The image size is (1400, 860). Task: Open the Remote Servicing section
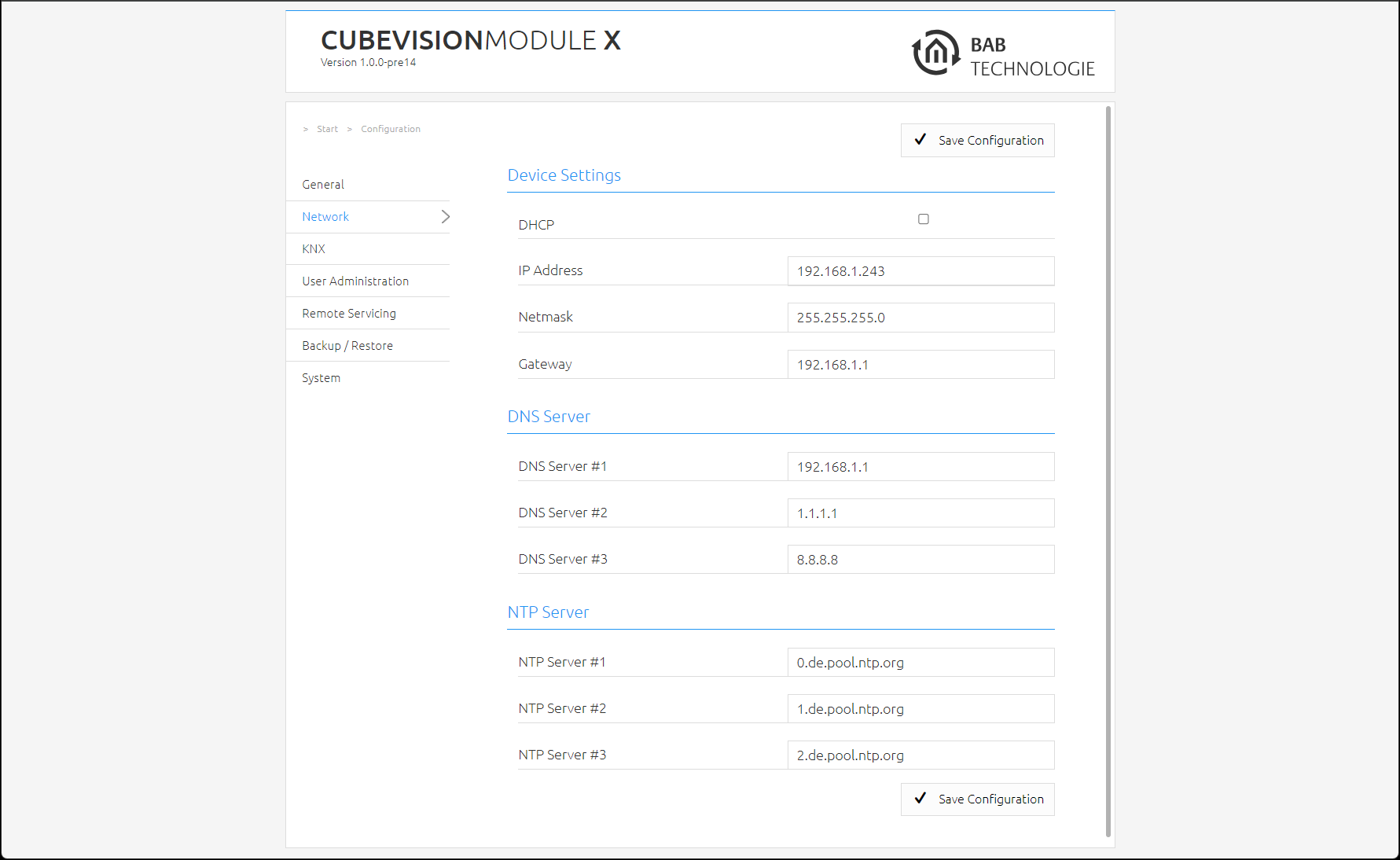click(349, 314)
